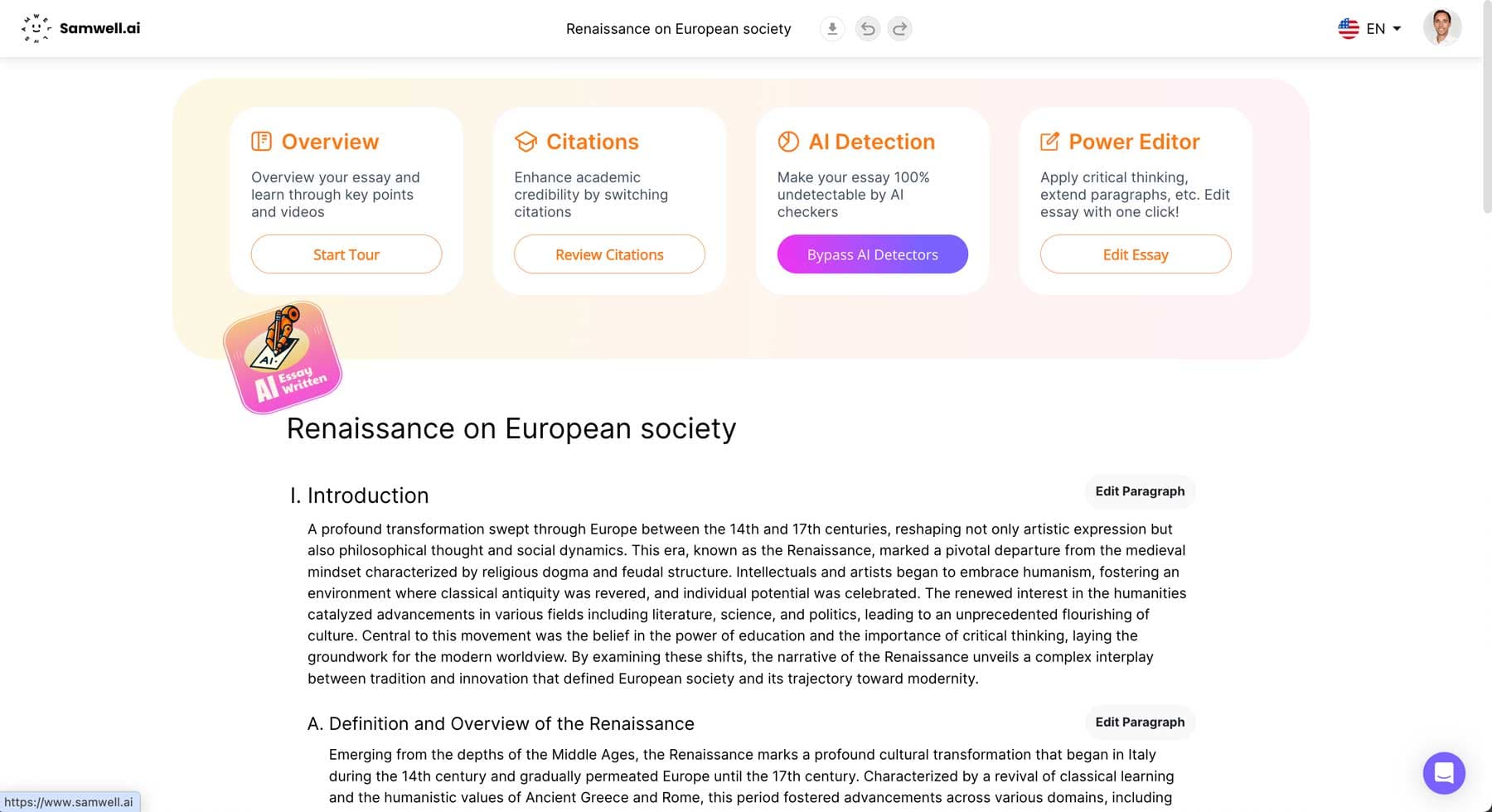The image size is (1492, 812).
Task: Click the US flag icon
Action: (1349, 28)
